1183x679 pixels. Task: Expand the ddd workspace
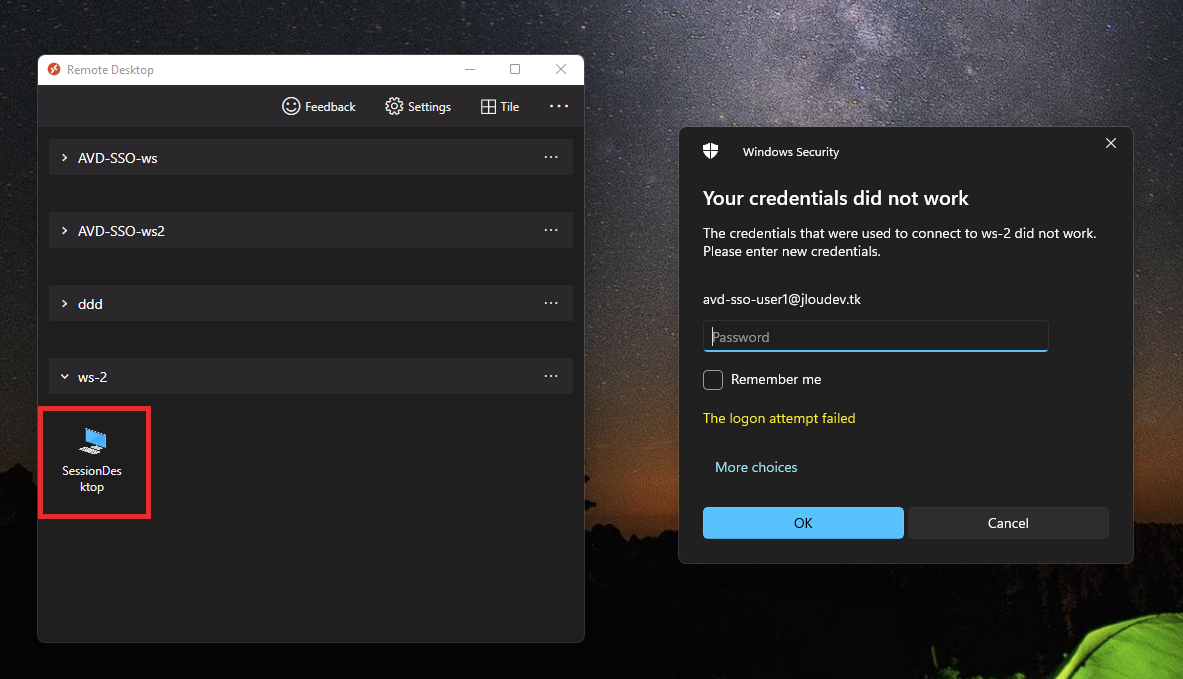click(65, 304)
